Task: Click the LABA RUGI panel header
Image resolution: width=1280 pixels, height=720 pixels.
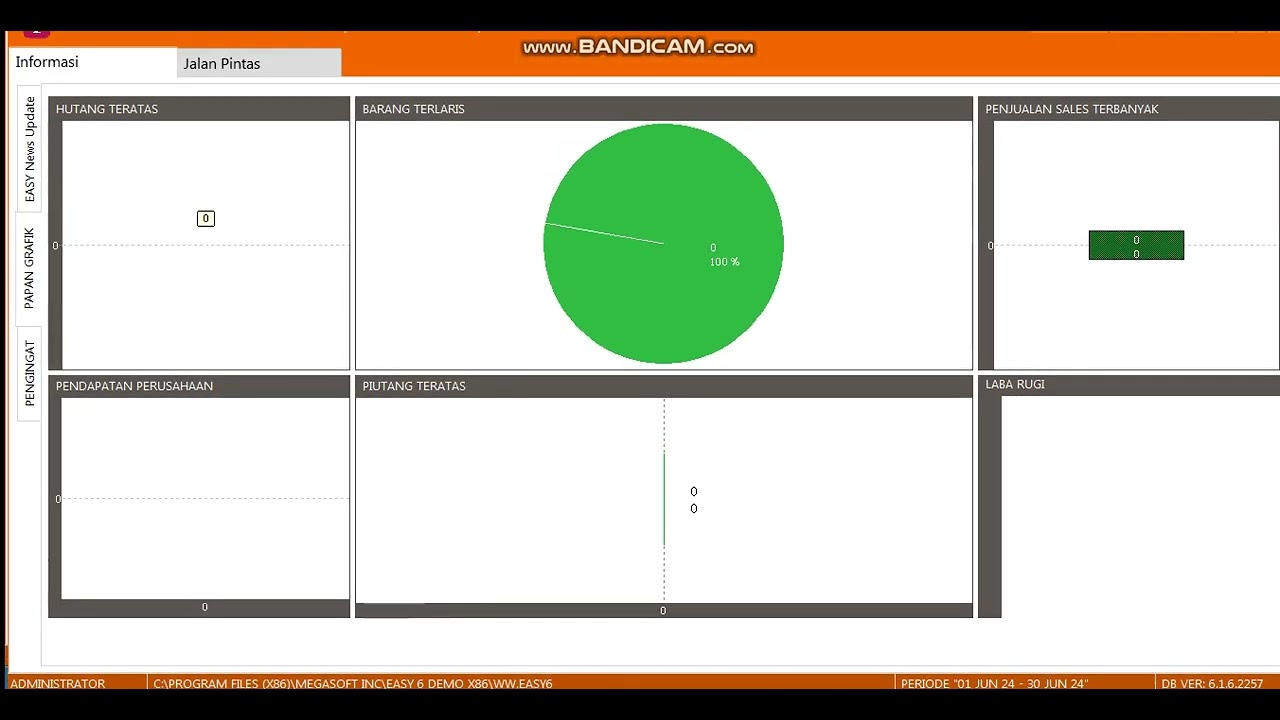Action: pos(1129,385)
